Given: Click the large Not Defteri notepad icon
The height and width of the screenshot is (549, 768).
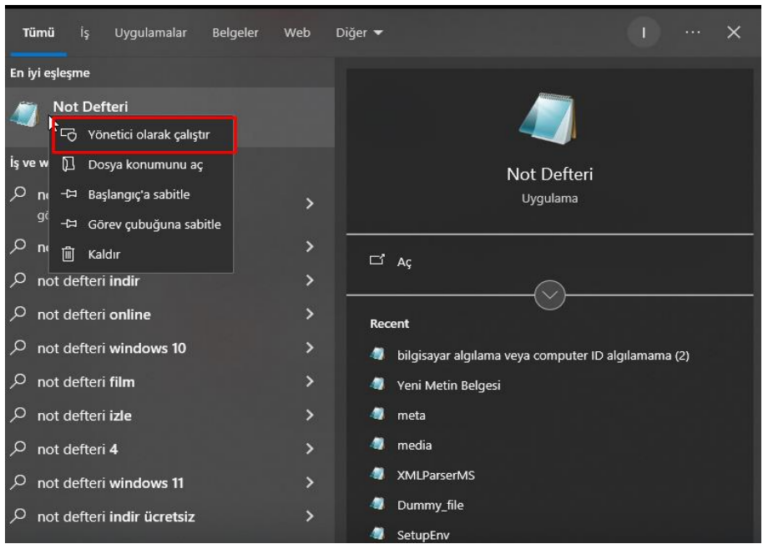Looking at the screenshot, I should click(549, 116).
